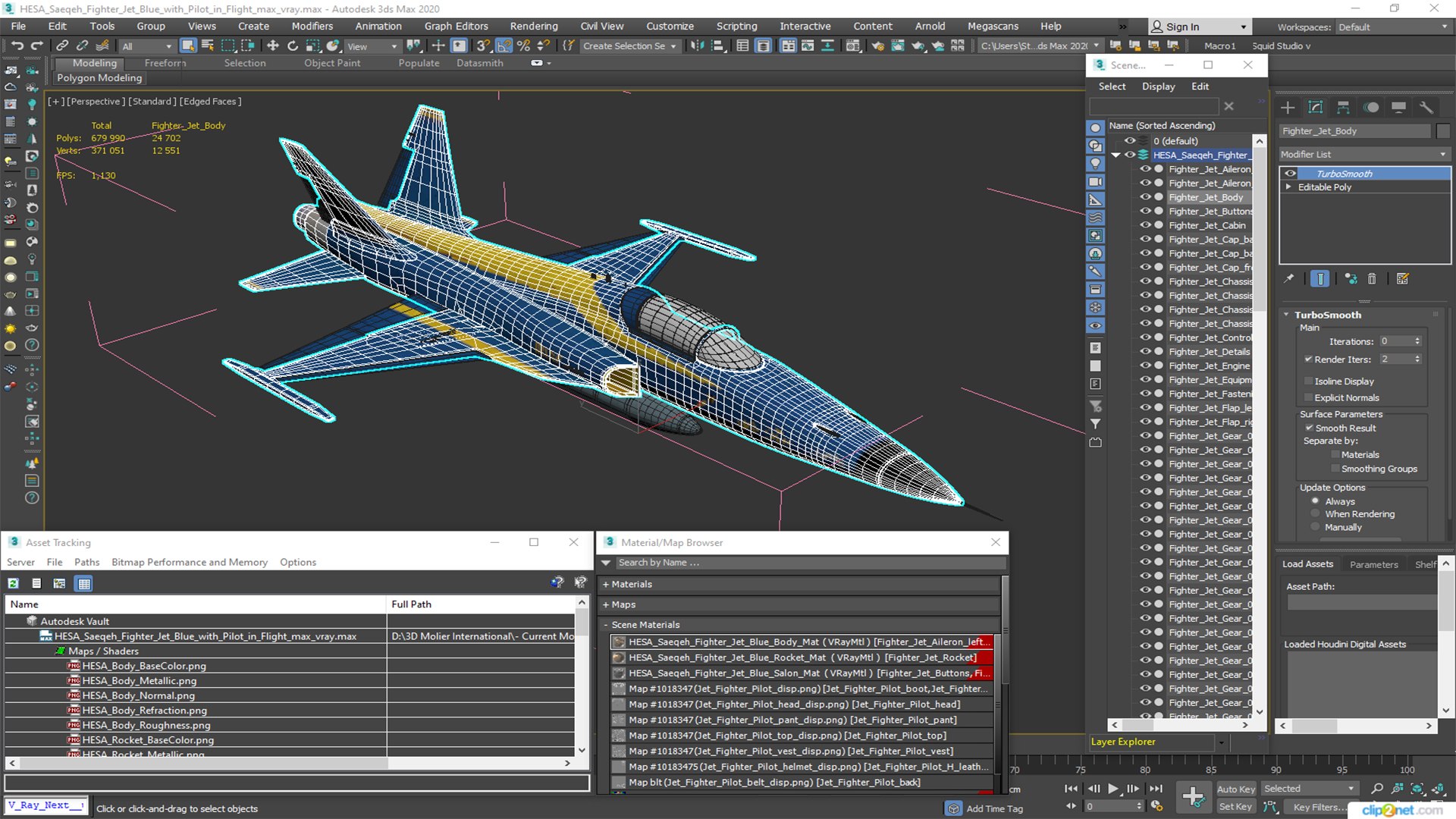1456x819 pixels.
Task: Switch to the Create command panel
Action: pos(1288,107)
